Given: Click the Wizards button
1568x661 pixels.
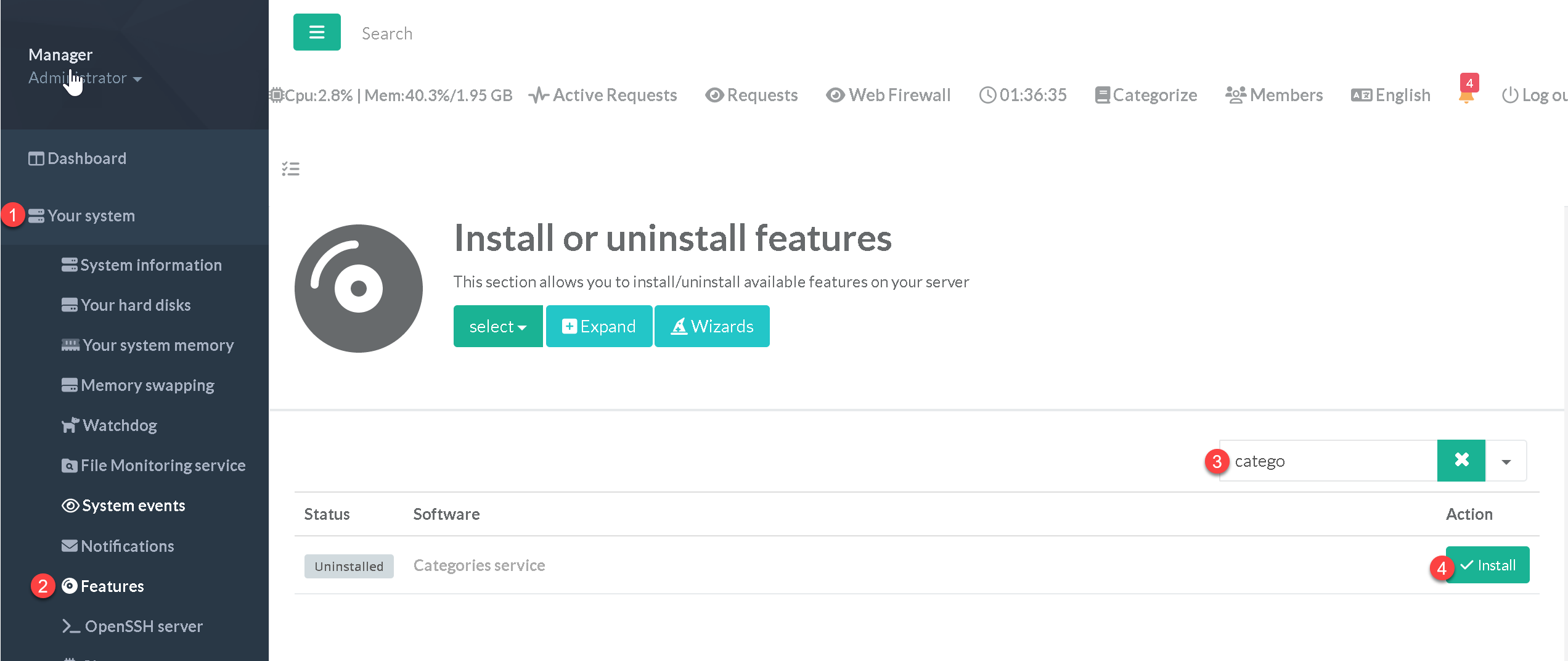Looking at the screenshot, I should 712,326.
